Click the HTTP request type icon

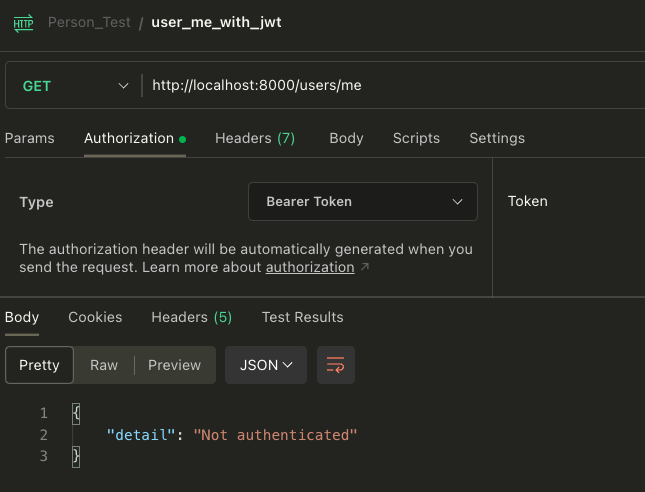pos(23,22)
